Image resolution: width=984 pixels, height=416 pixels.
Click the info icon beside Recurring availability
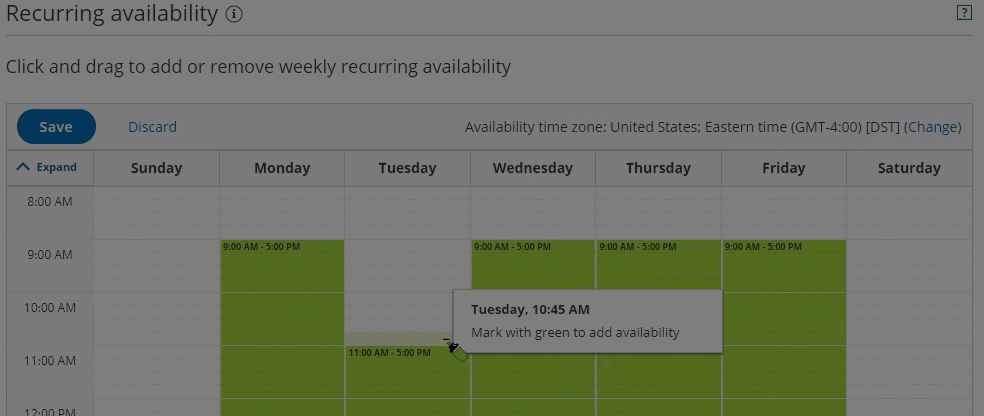[x=234, y=15]
